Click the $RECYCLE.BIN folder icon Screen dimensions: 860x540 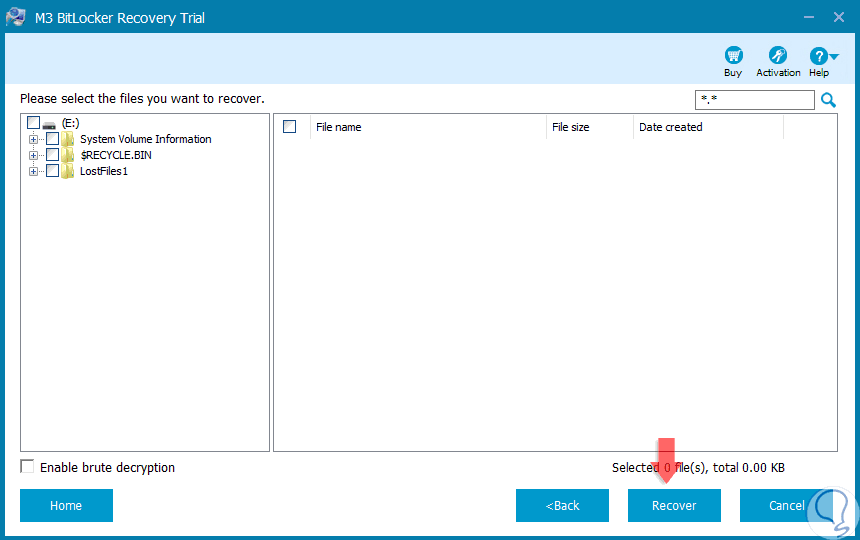(x=67, y=155)
